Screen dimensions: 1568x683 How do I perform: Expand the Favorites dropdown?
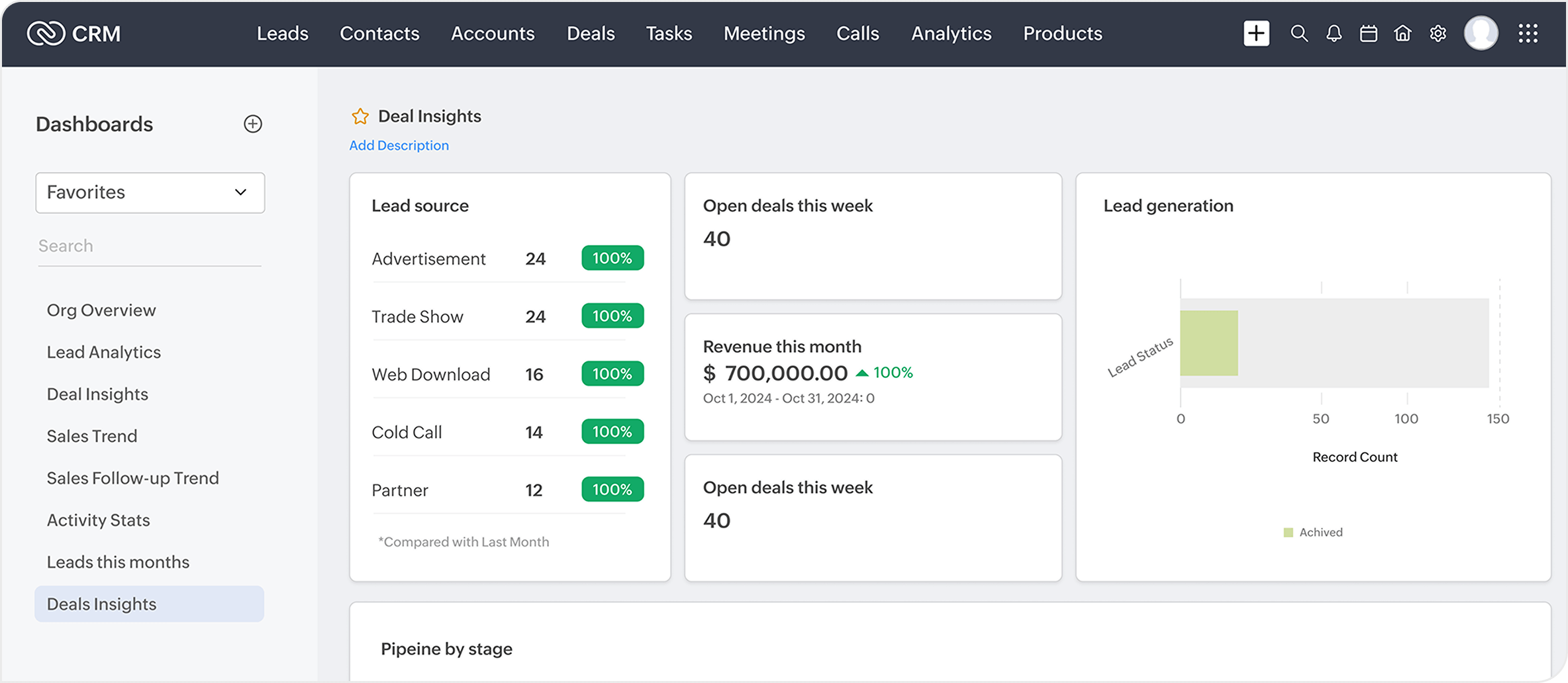coord(150,193)
